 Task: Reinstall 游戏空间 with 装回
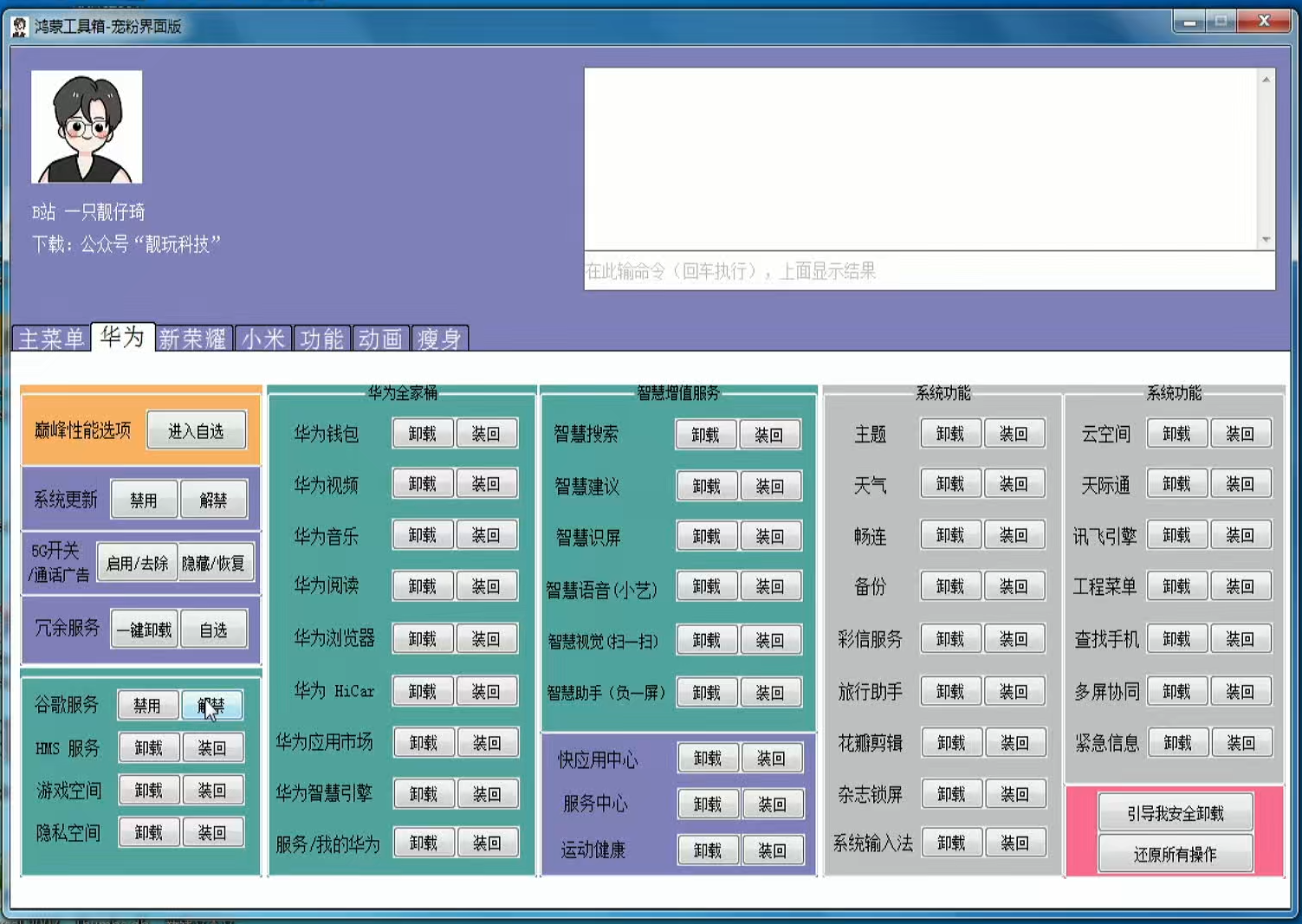tap(212, 790)
